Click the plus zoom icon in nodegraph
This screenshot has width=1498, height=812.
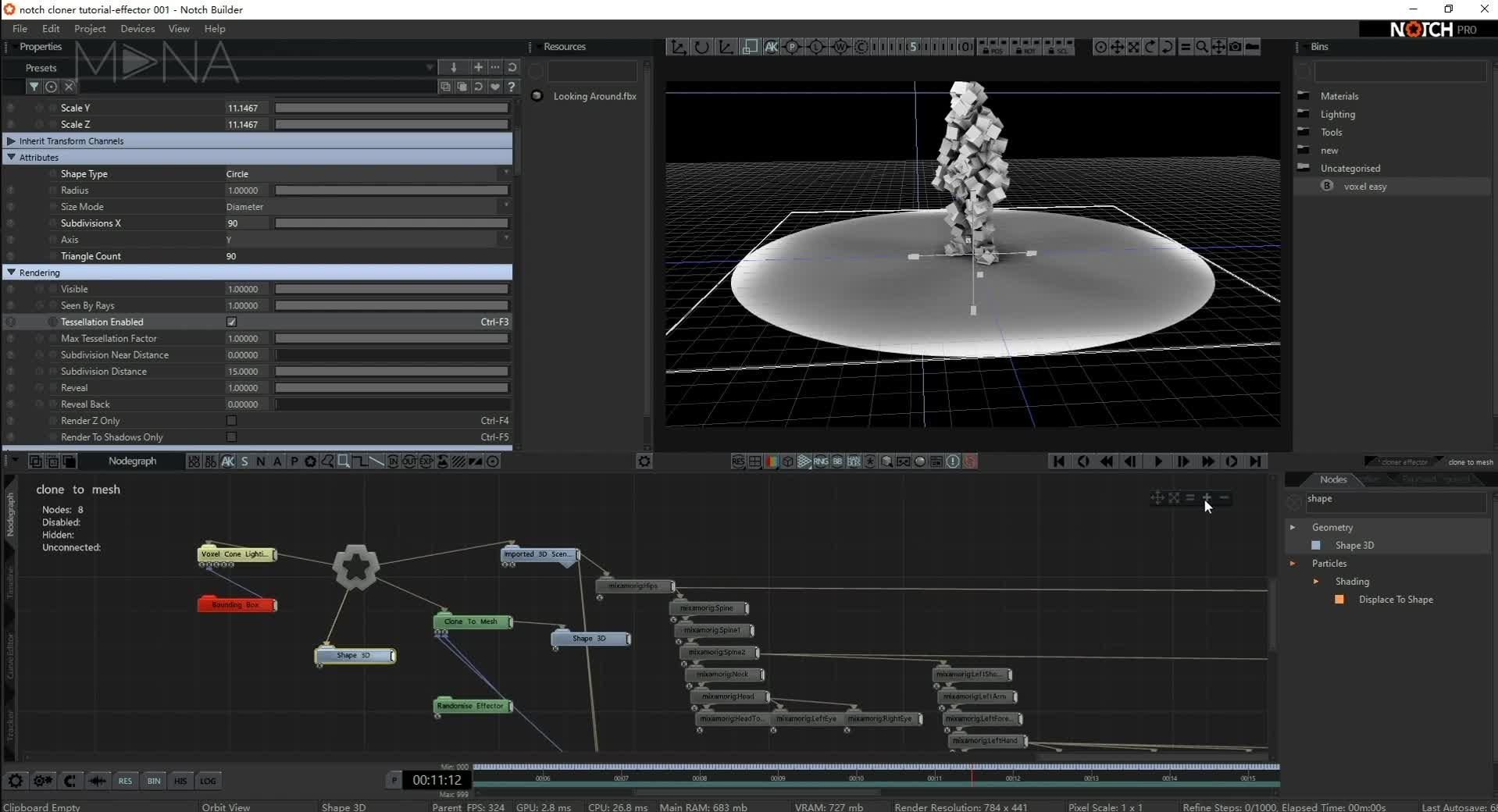pyautogui.click(x=1207, y=497)
